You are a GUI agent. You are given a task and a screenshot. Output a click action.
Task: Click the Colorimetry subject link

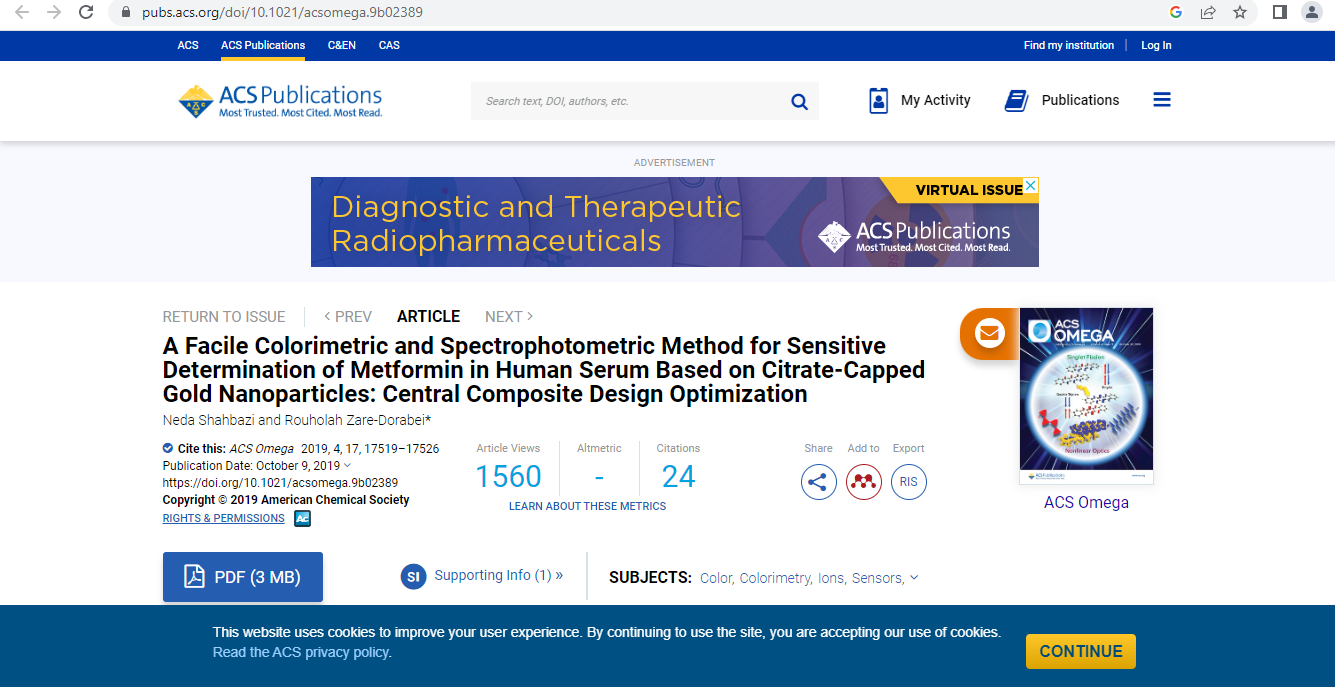[775, 578]
